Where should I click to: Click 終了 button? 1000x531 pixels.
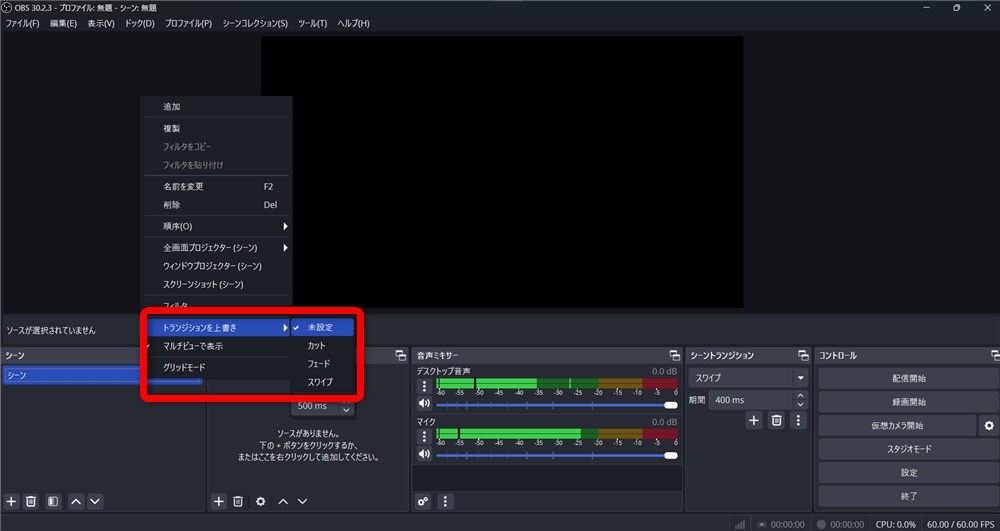click(x=909, y=496)
